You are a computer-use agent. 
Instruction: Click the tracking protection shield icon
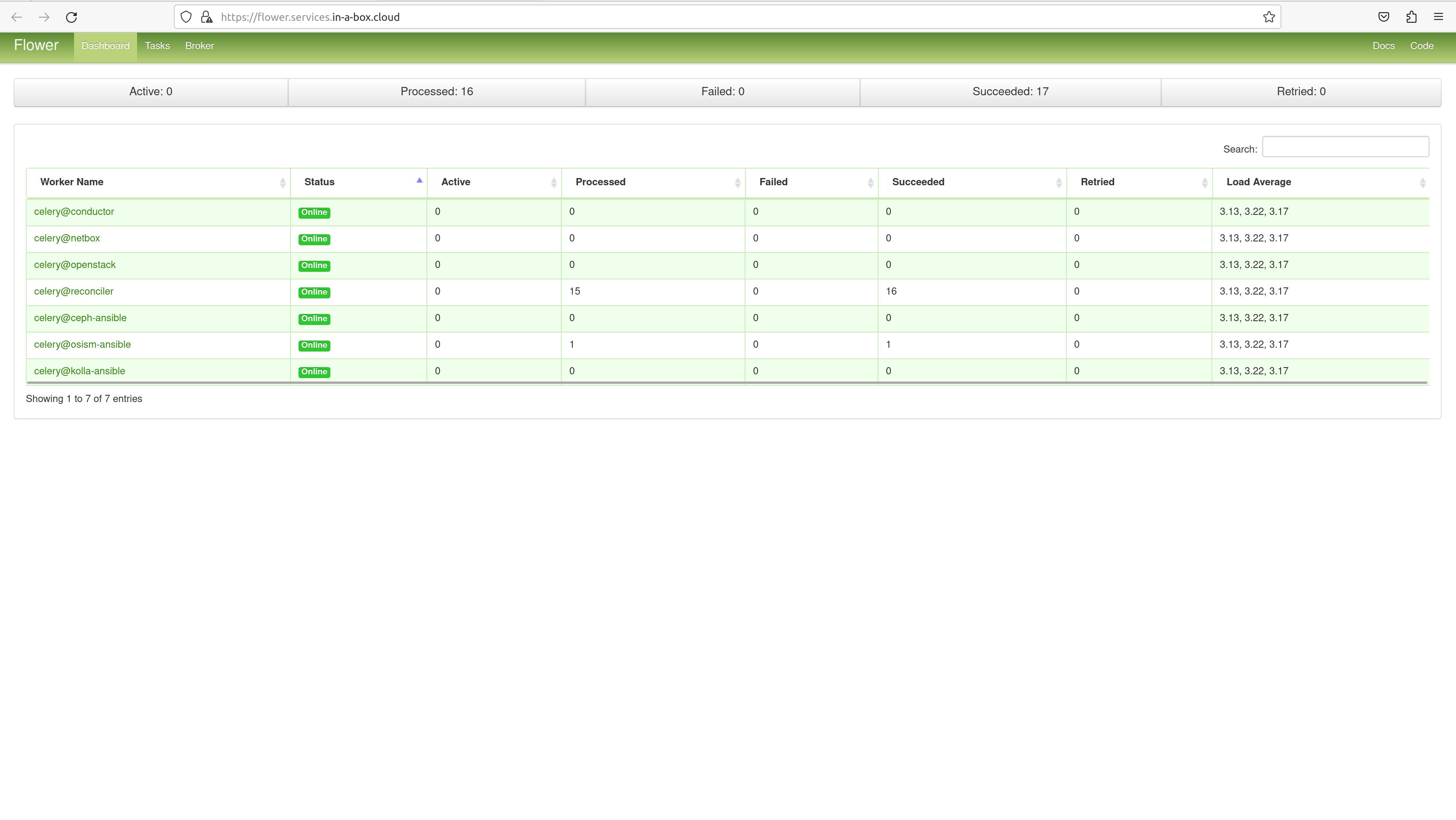186,17
